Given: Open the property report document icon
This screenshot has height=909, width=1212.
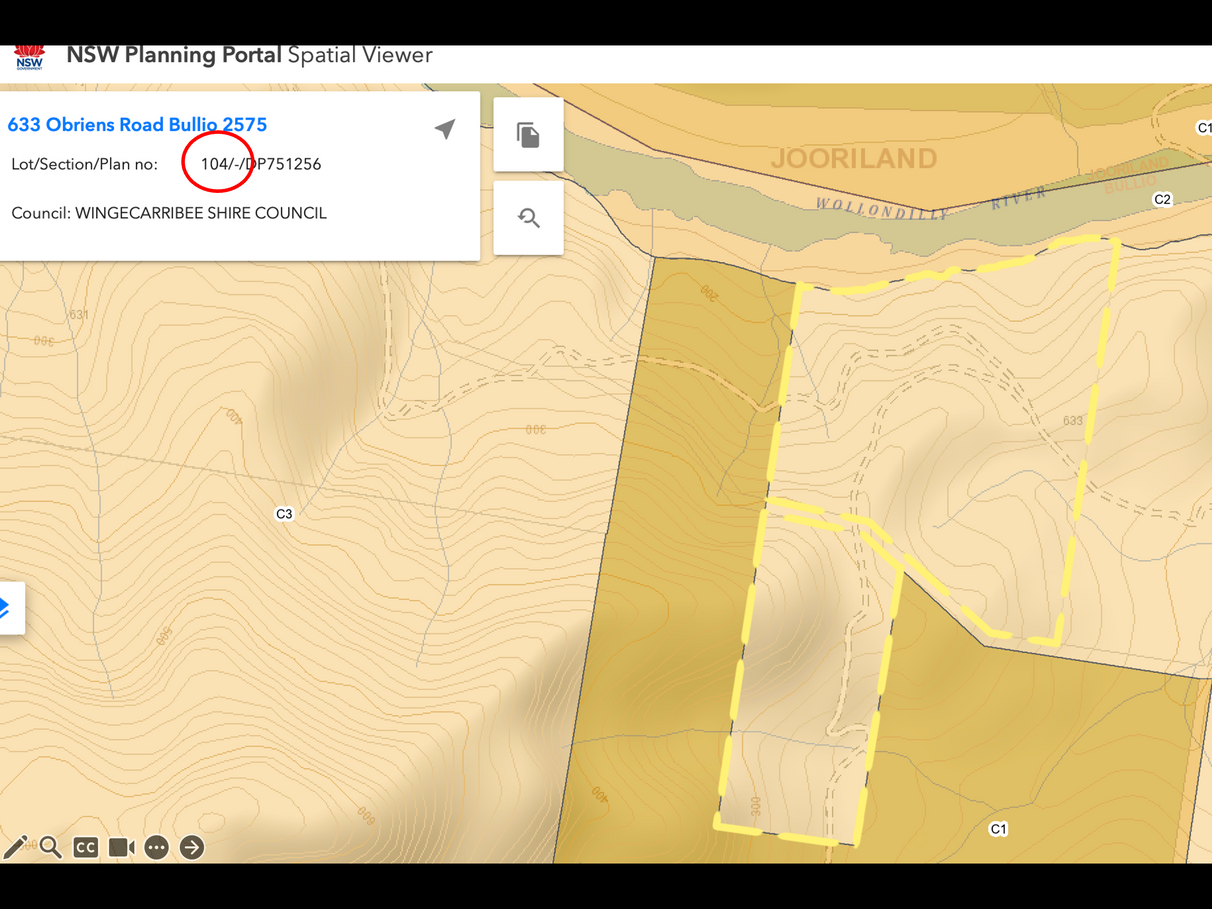Looking at the screenshot, I should [528, 135].
